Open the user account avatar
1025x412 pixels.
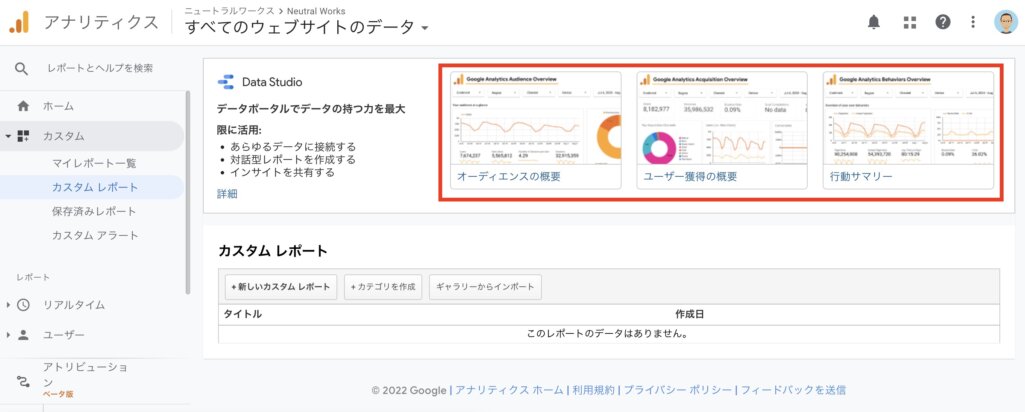click(x=1005, y=22)
